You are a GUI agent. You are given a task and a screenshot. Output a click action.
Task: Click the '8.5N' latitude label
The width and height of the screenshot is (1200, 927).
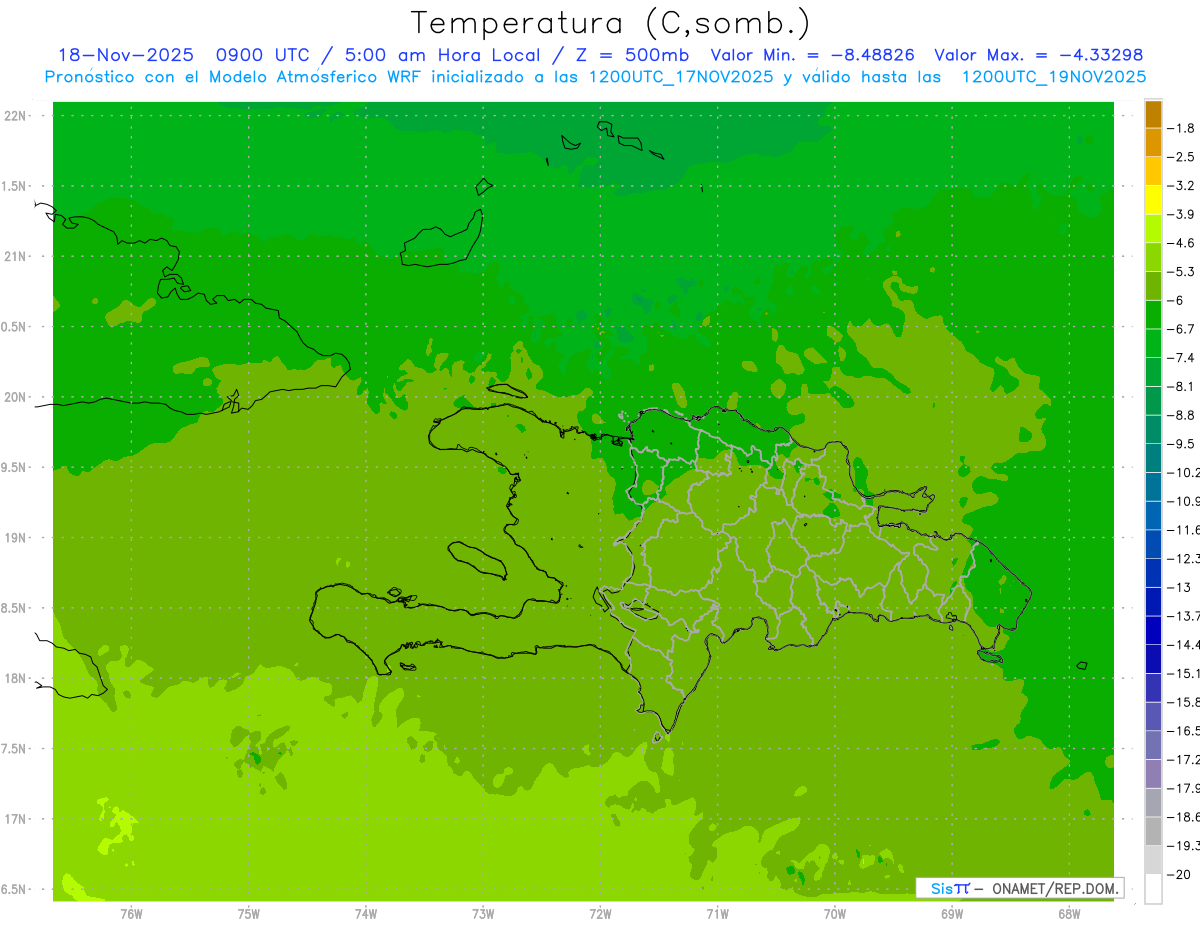tap(15, 609)
